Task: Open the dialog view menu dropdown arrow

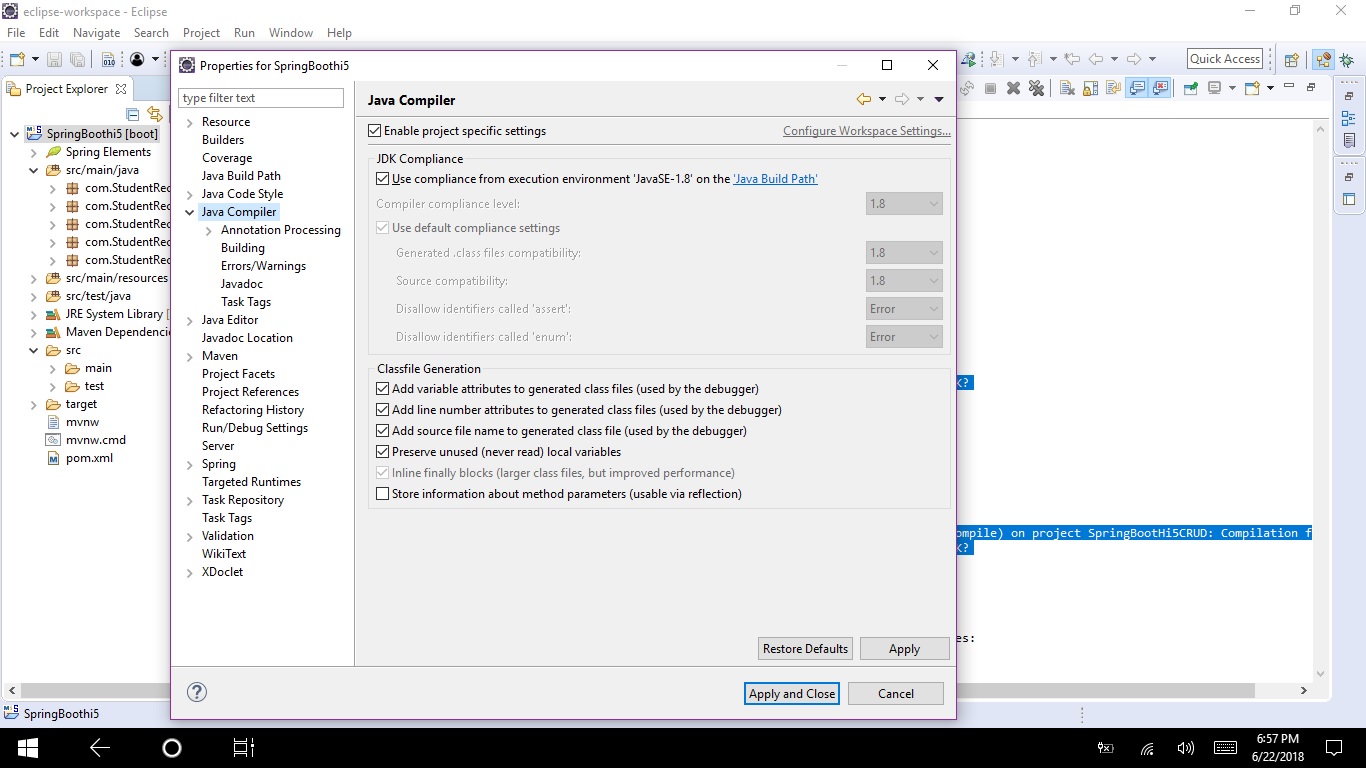Action: (938, 99)
